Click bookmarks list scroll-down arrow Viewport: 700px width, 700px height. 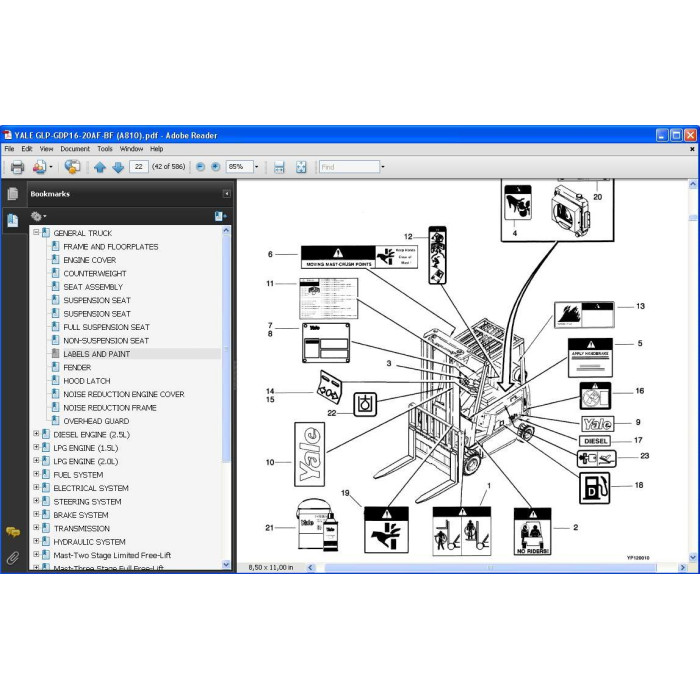[x=226, y=565]
